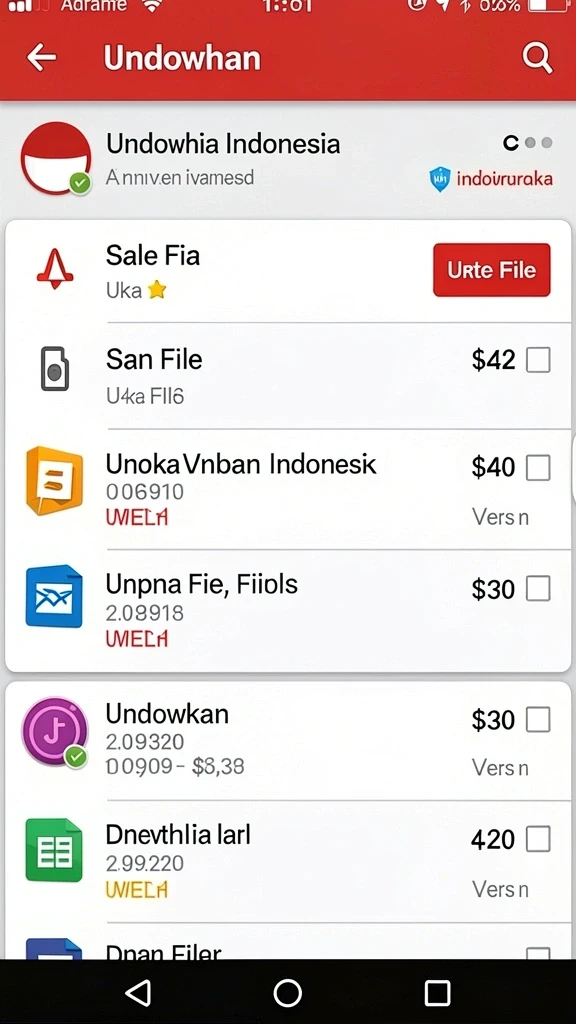This screenshot has width=576, height=1024.
Task: Tap the recent apps square button
Action: coord(437,993)
